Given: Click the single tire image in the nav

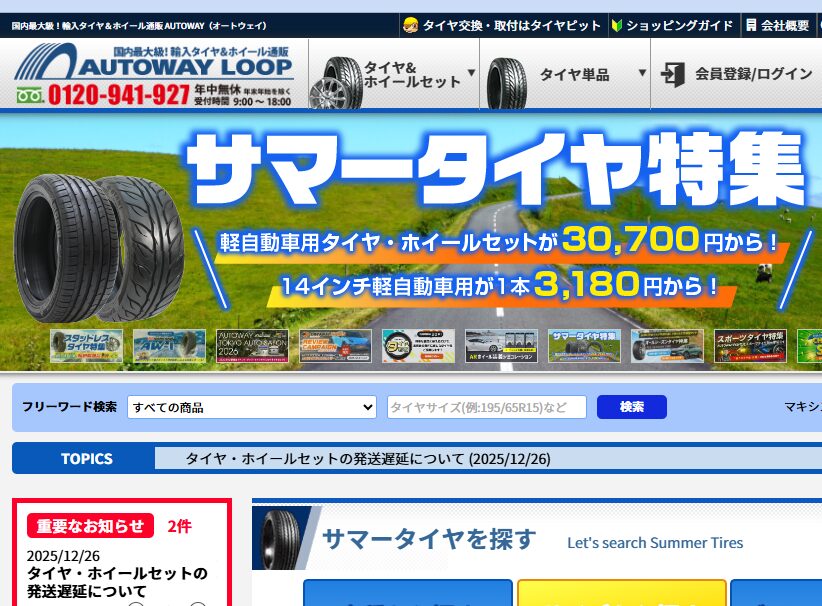Looking at the screenshot, I should pyautogui.click(x=507, y=75).
